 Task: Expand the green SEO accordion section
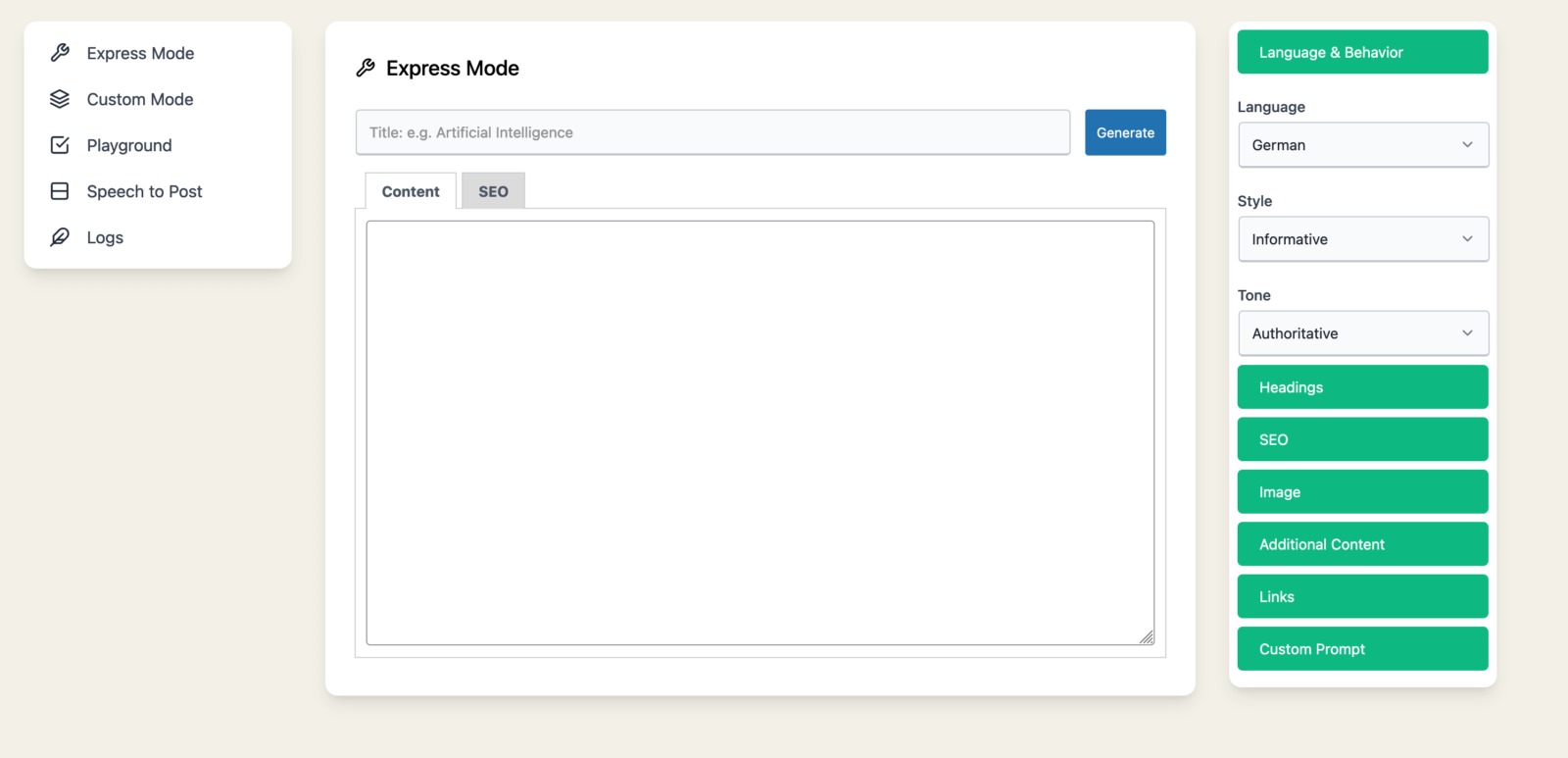[1362, 439]
